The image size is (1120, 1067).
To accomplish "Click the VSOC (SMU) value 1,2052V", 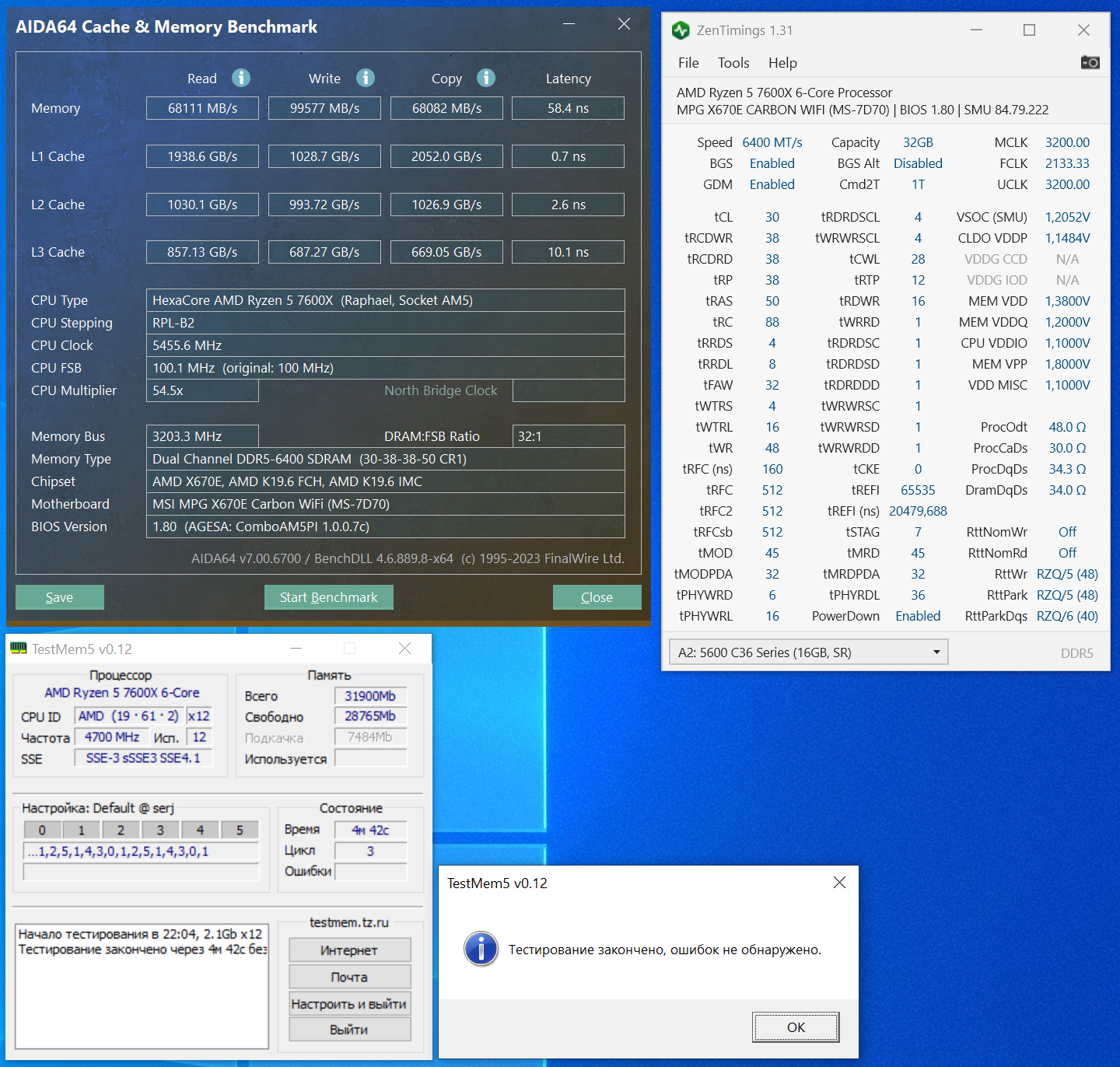I will point(1067,217).
